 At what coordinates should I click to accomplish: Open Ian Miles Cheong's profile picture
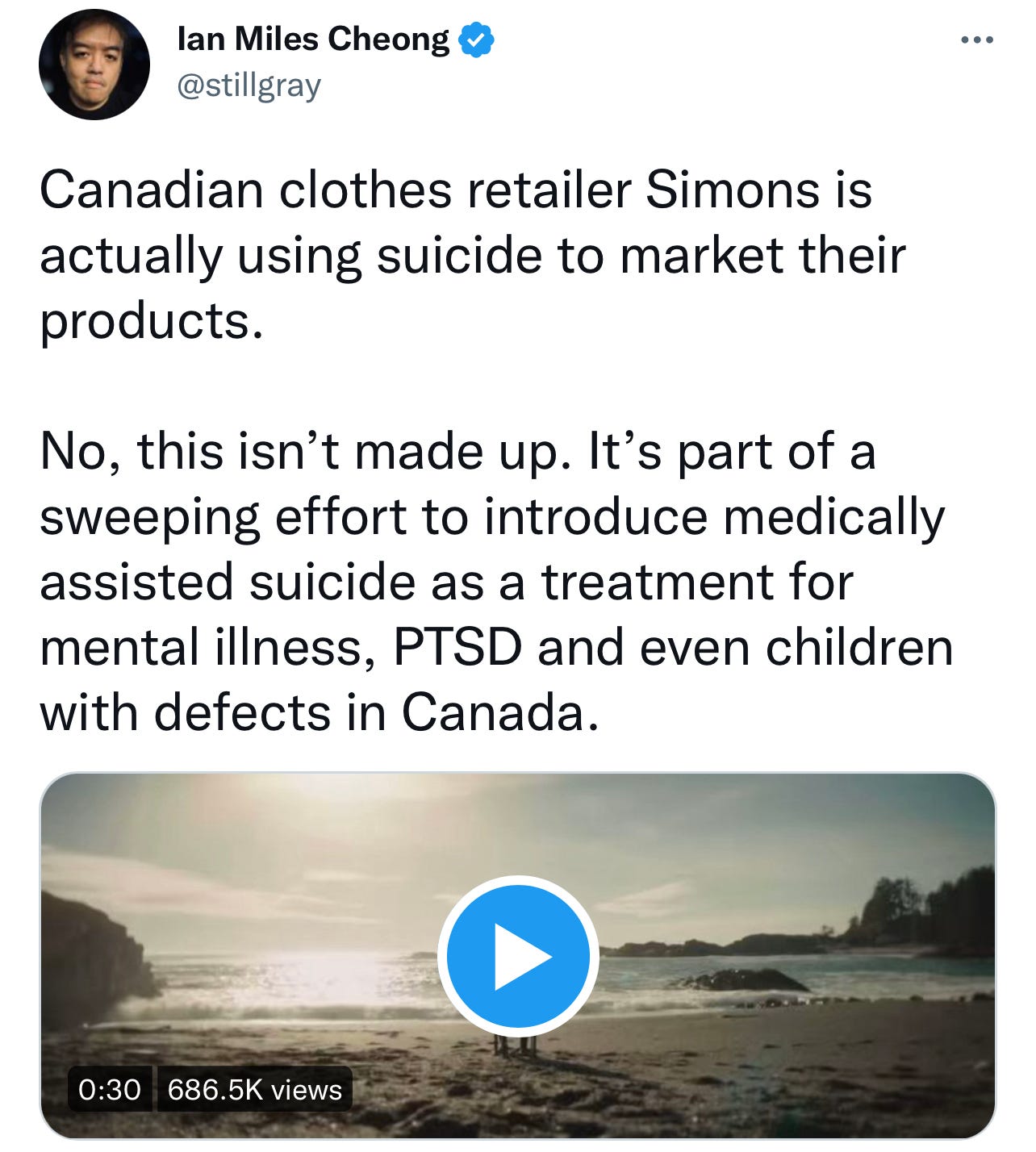[94, 65]
